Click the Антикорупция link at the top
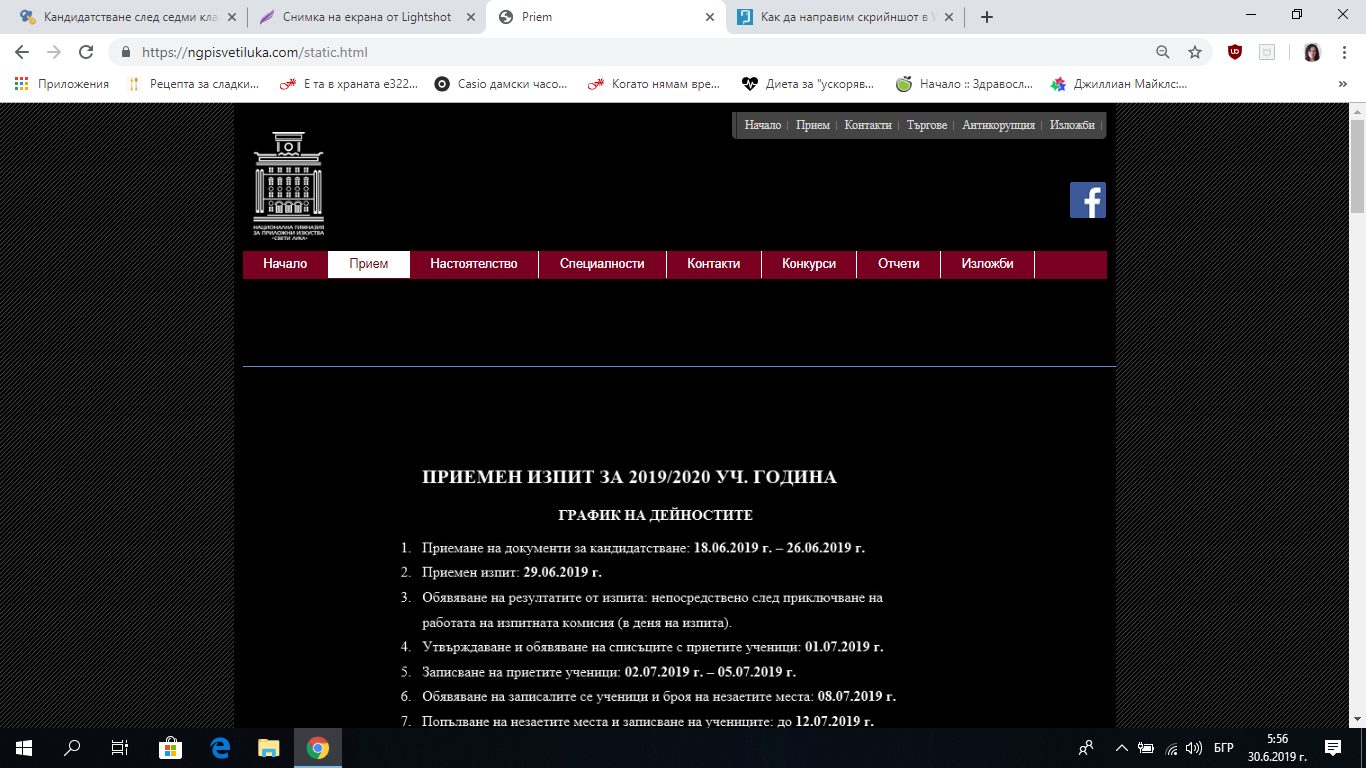This screenshot has height=768, width=1366. 998,125
